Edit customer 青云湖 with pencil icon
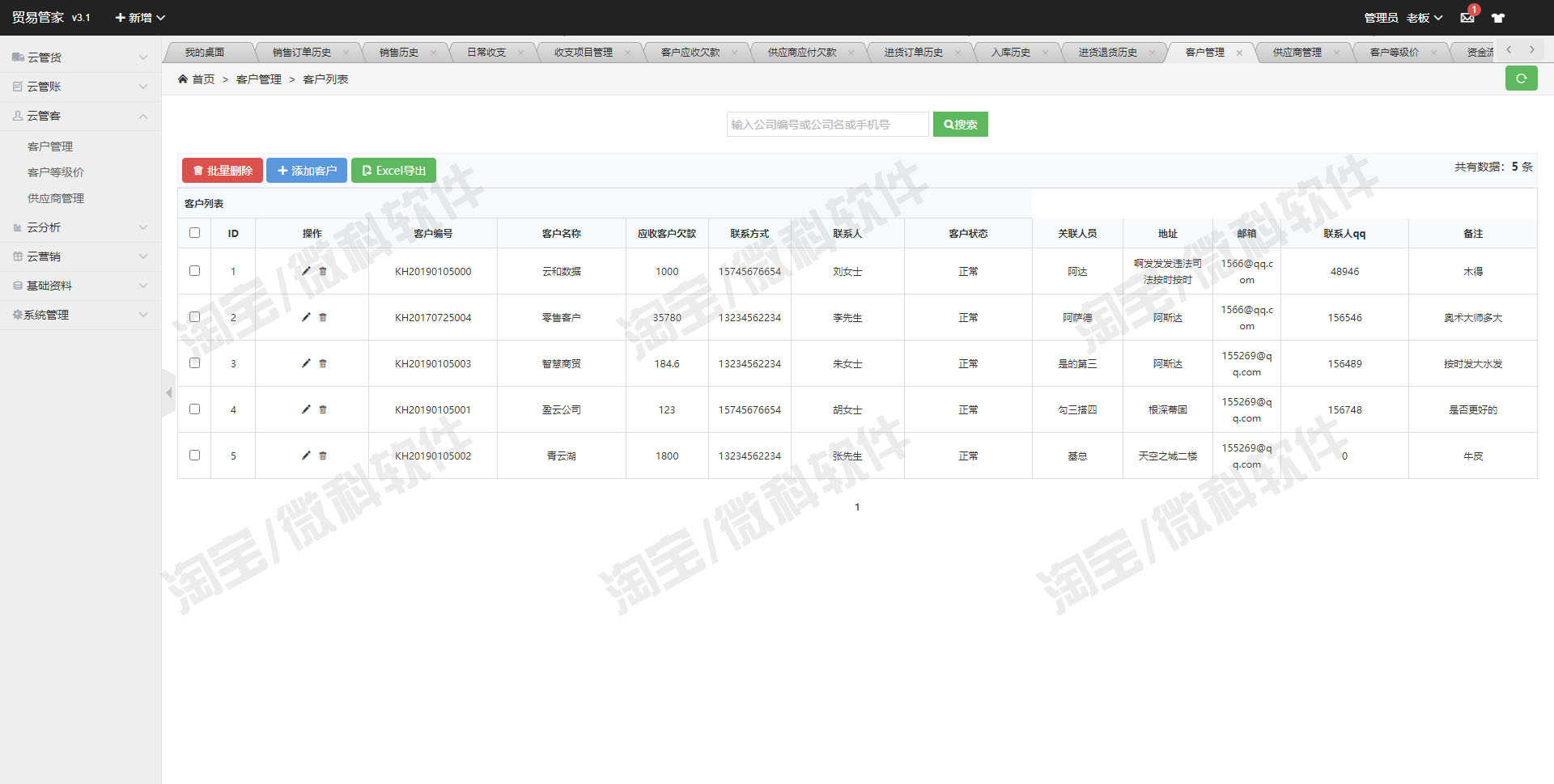1554x784 pixels. click(x=306, y=456)
